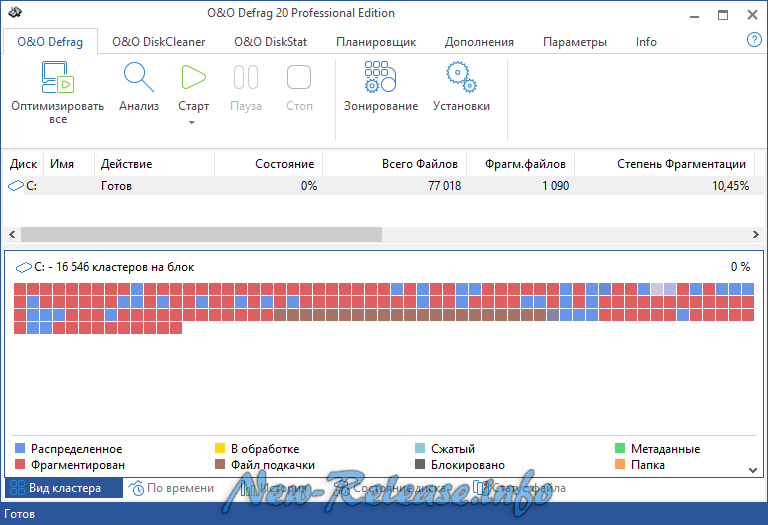Open the Параметры tab
The image size is (768, 525).
point(575,42)
